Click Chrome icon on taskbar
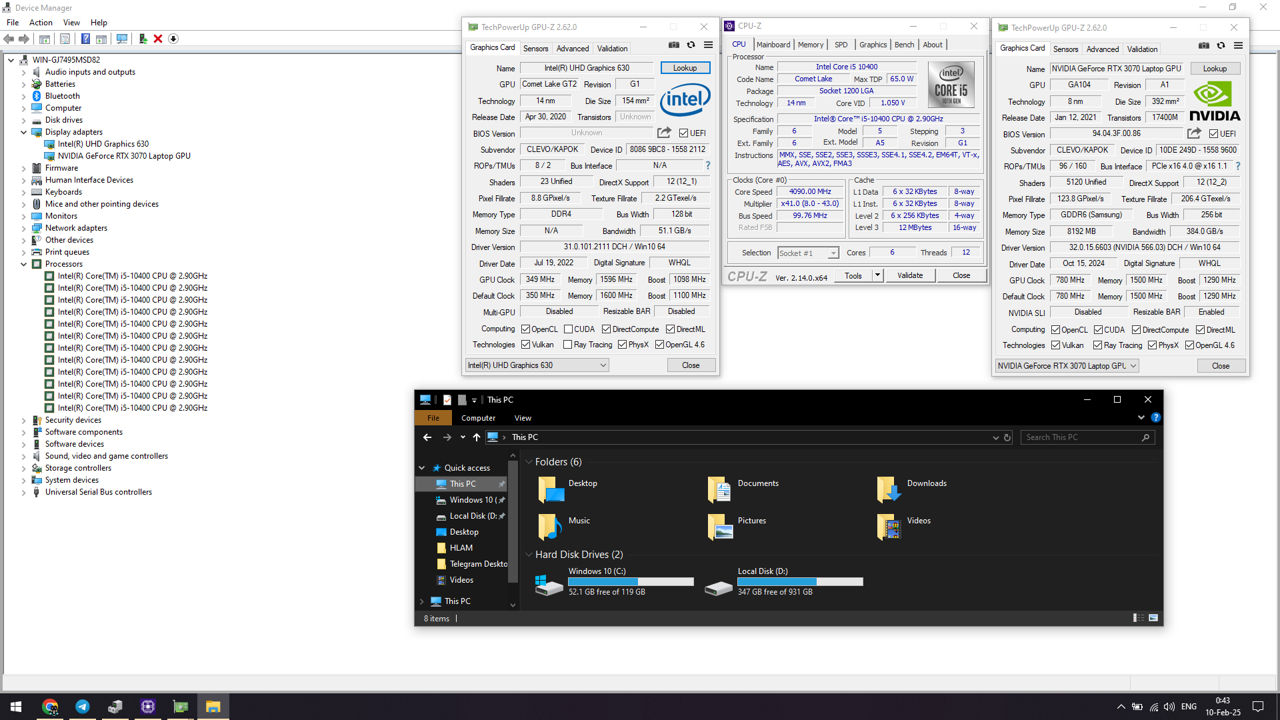This screenshot has width=1280, height=720. pos(50,706)
